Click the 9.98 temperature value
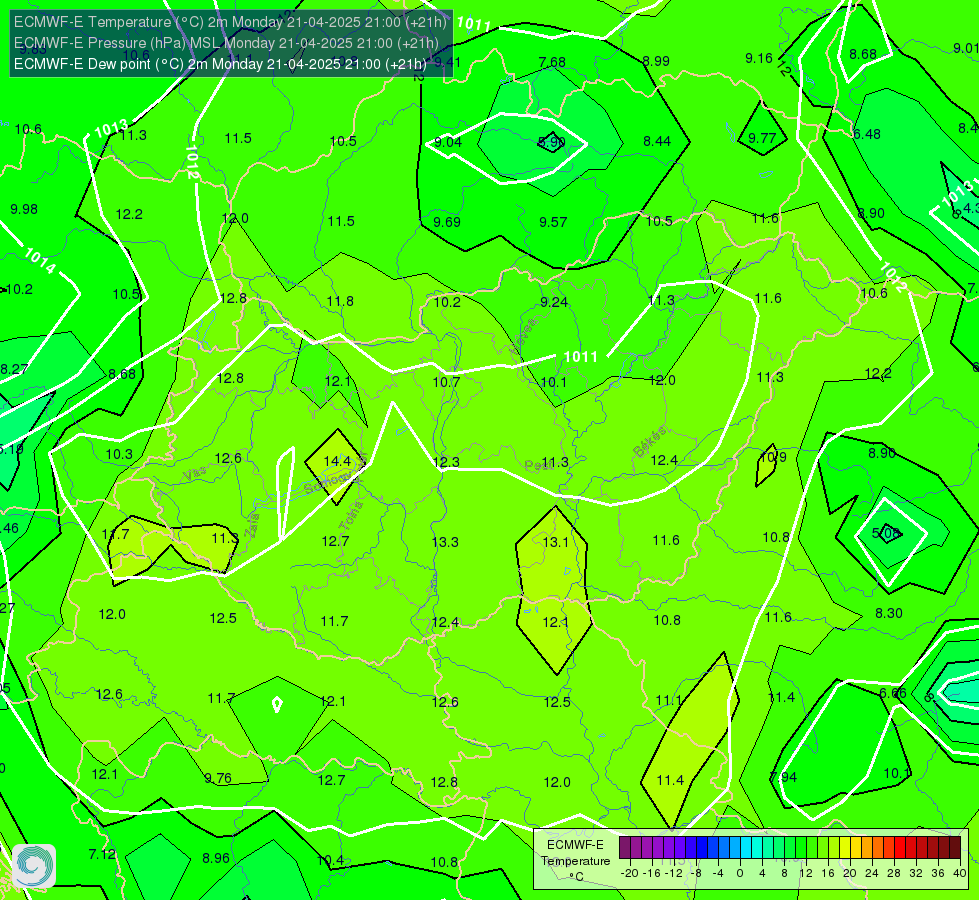Screen dimensions: 979x900 point(24,209)
